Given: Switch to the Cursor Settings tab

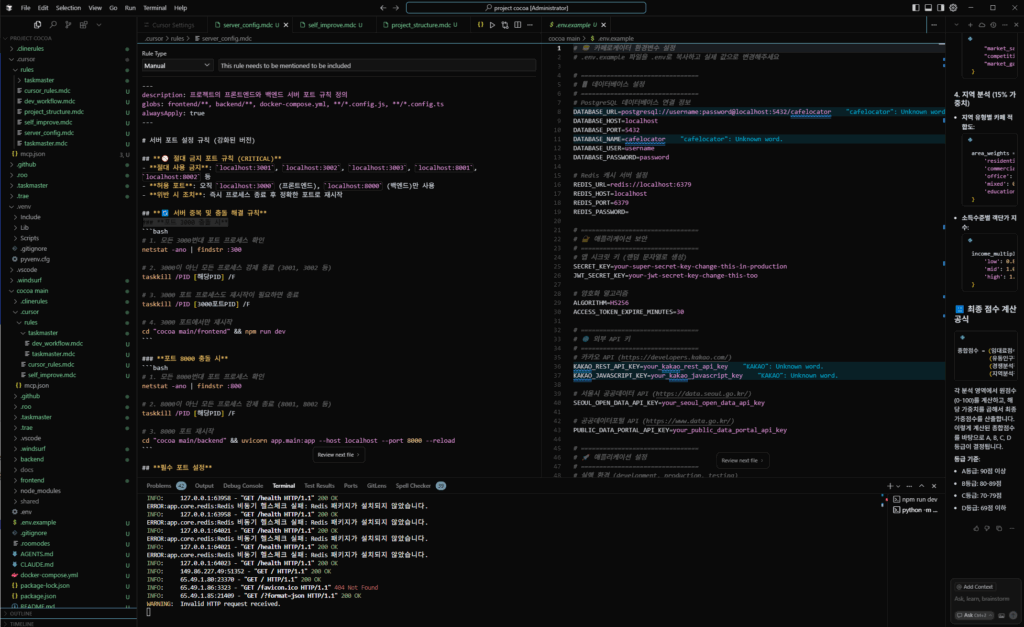Looking at the screenshot, I should [173, 25].
